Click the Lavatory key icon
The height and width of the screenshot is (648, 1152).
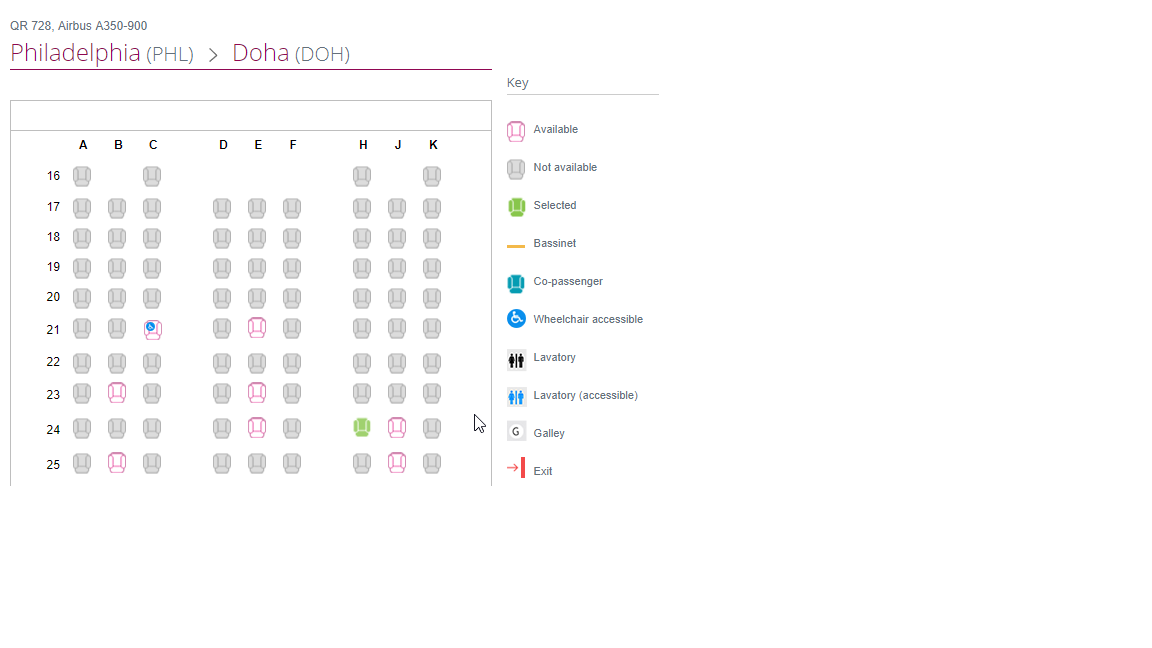[x=516, y=359]
